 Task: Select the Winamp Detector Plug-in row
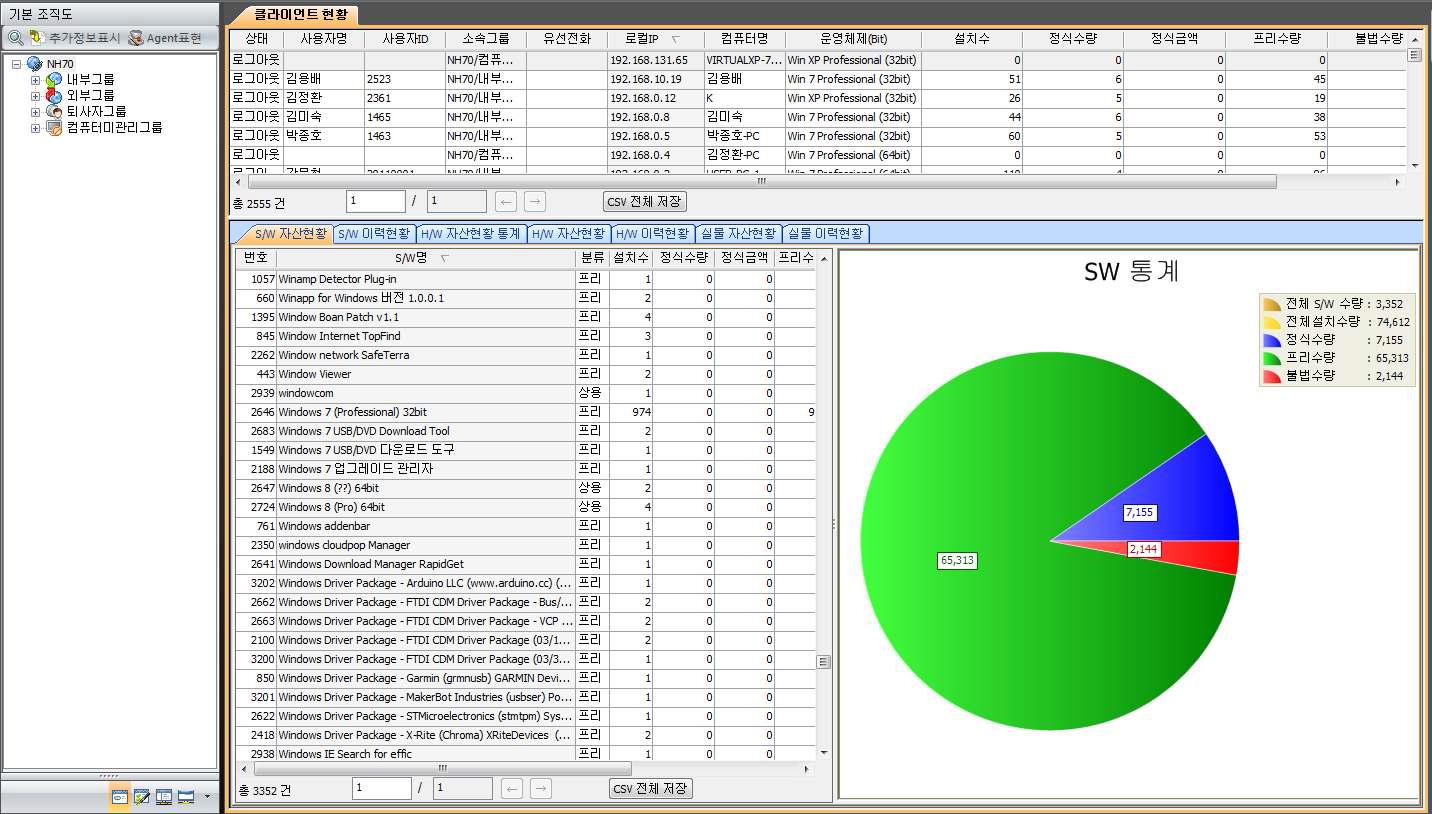point(526,279)
